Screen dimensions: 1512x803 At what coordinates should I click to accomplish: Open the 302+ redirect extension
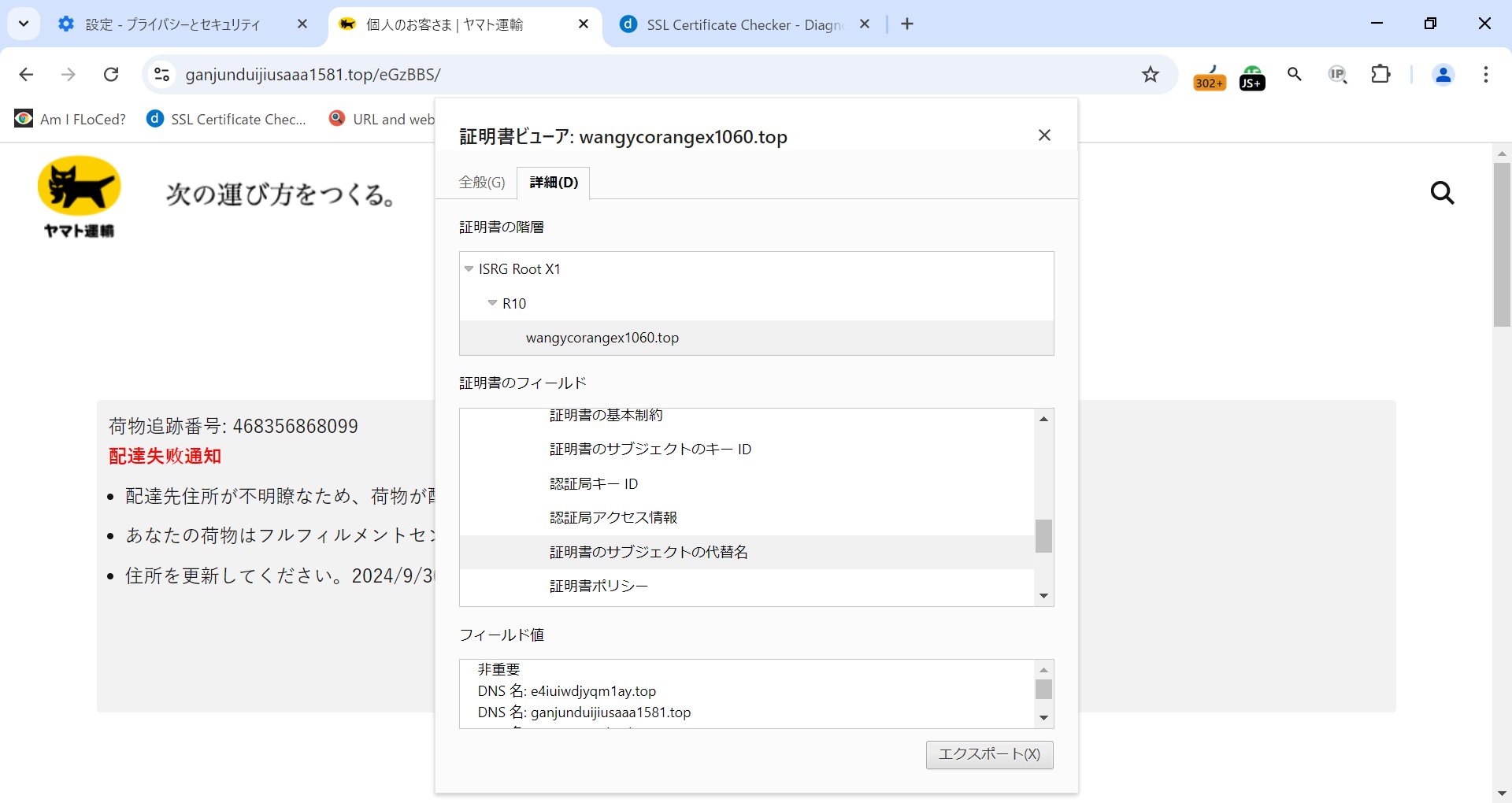coord(1210,77)
